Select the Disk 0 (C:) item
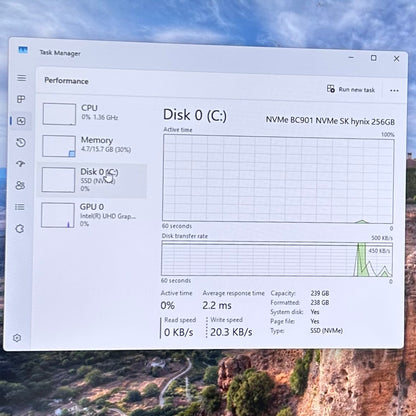The image size is (416, 416). (x=93, y=180)
